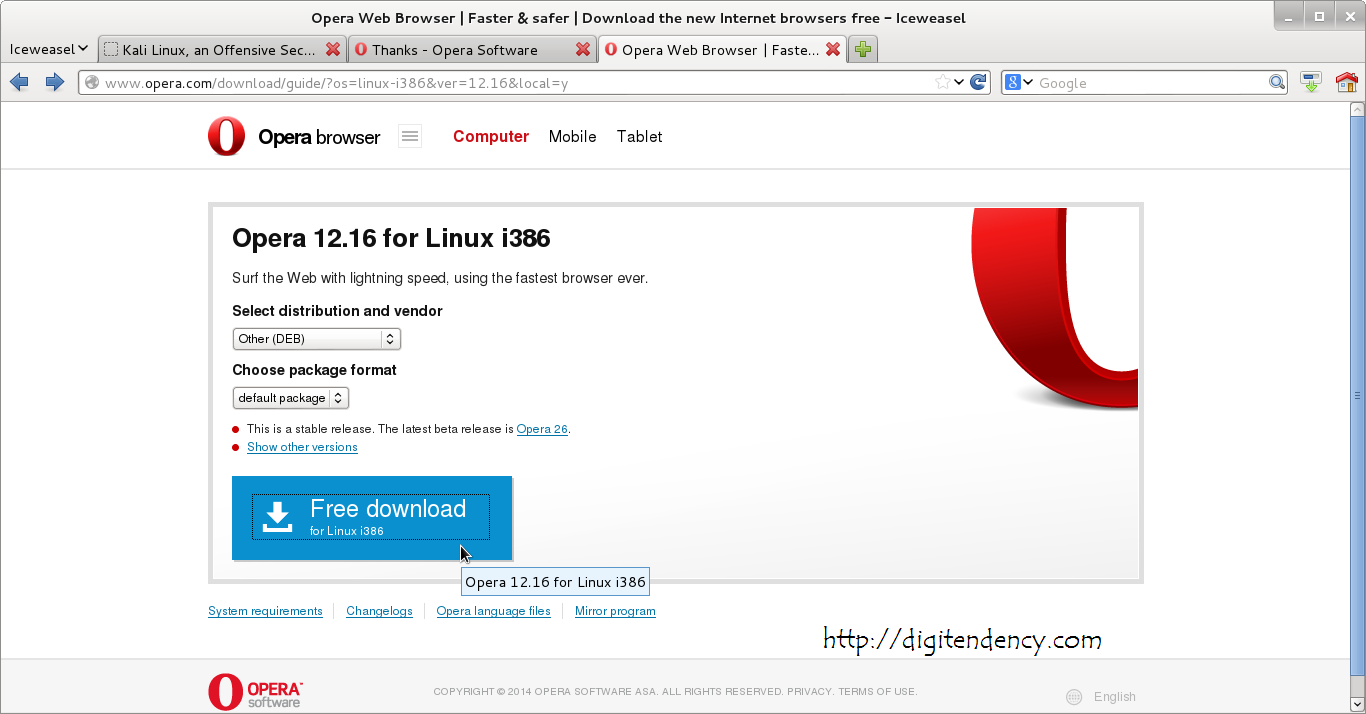The height and width of the screenshot is (714, 1366).
Task: Select the Tablet navigation item
Action: tap(639, 137)
